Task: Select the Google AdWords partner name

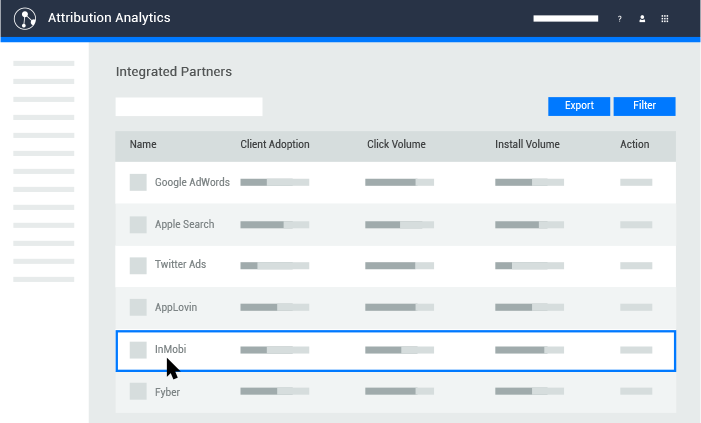Action: [192, 182]
